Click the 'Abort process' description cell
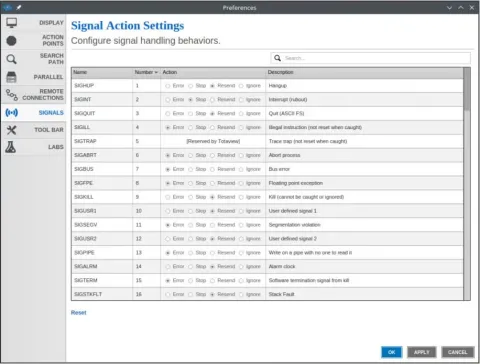This screenshot has width=480, height=364. click(364, 155)
